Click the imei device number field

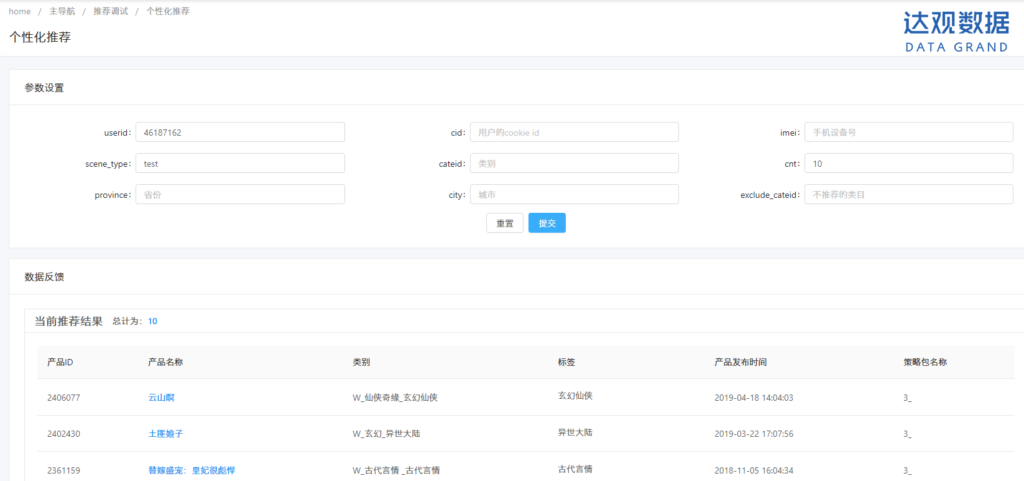[908, 132]
